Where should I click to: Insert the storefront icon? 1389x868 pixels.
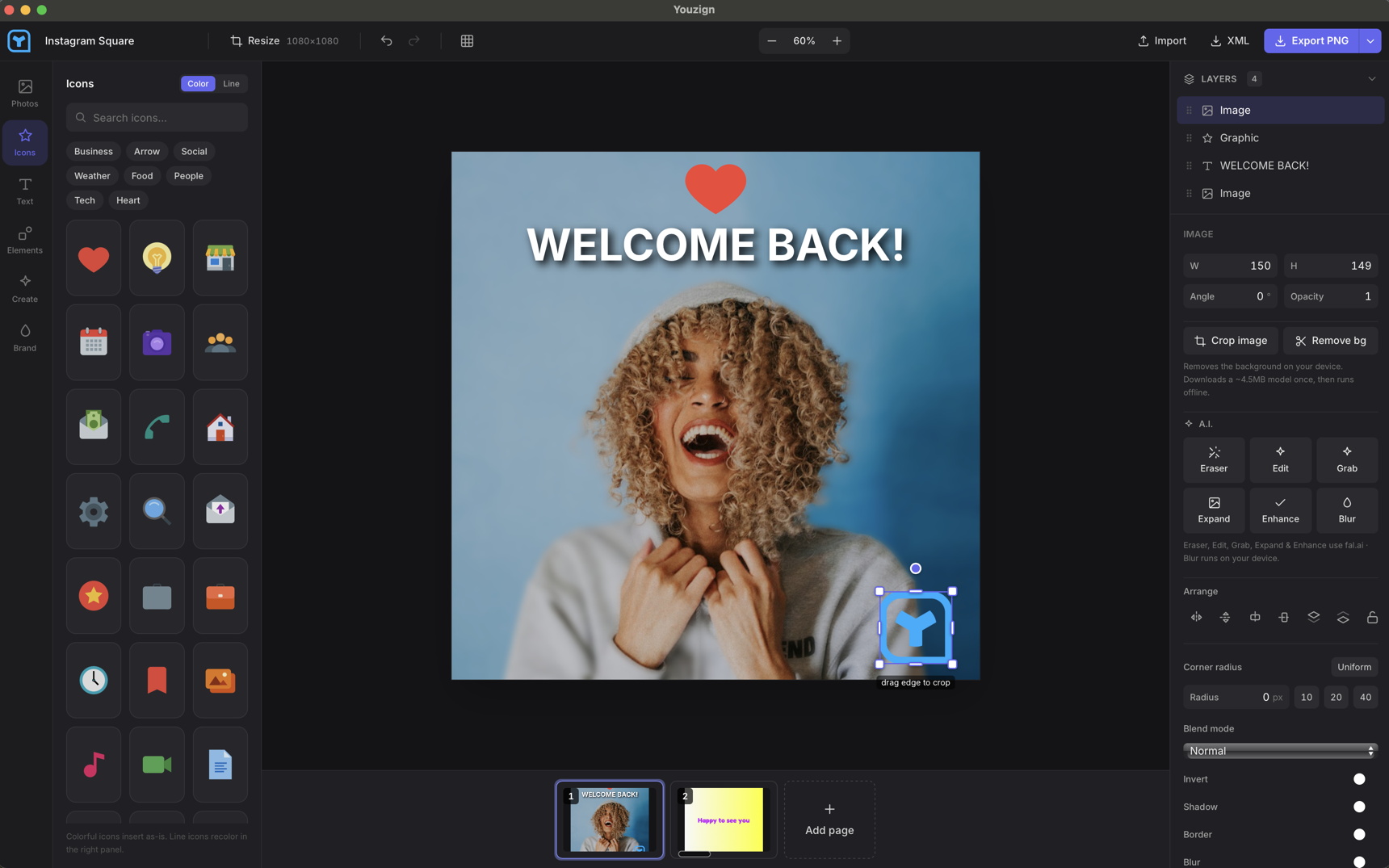[220, 258]
